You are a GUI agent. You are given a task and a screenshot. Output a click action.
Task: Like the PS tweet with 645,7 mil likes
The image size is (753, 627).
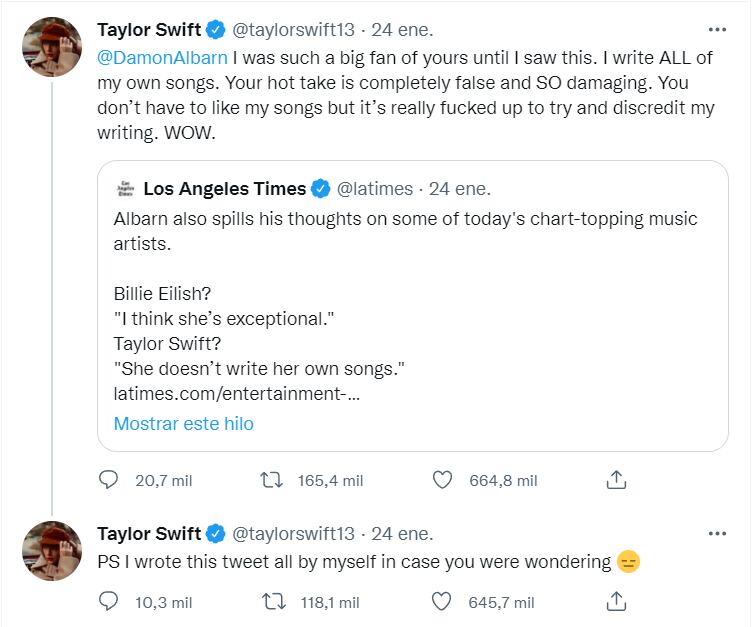pyautogui.click(x=442, y=602)
